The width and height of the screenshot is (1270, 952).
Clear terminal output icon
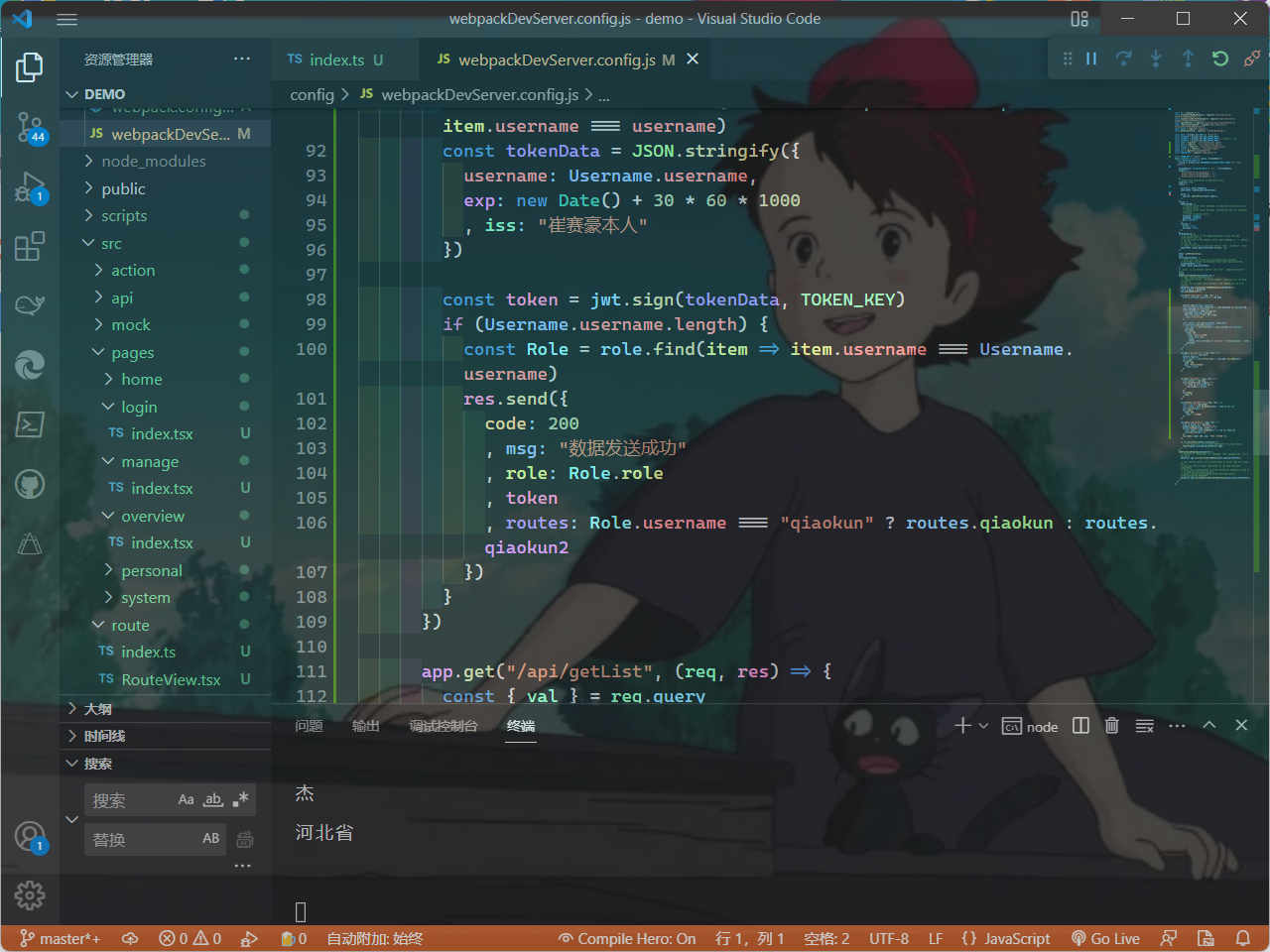pos(1144,726)
